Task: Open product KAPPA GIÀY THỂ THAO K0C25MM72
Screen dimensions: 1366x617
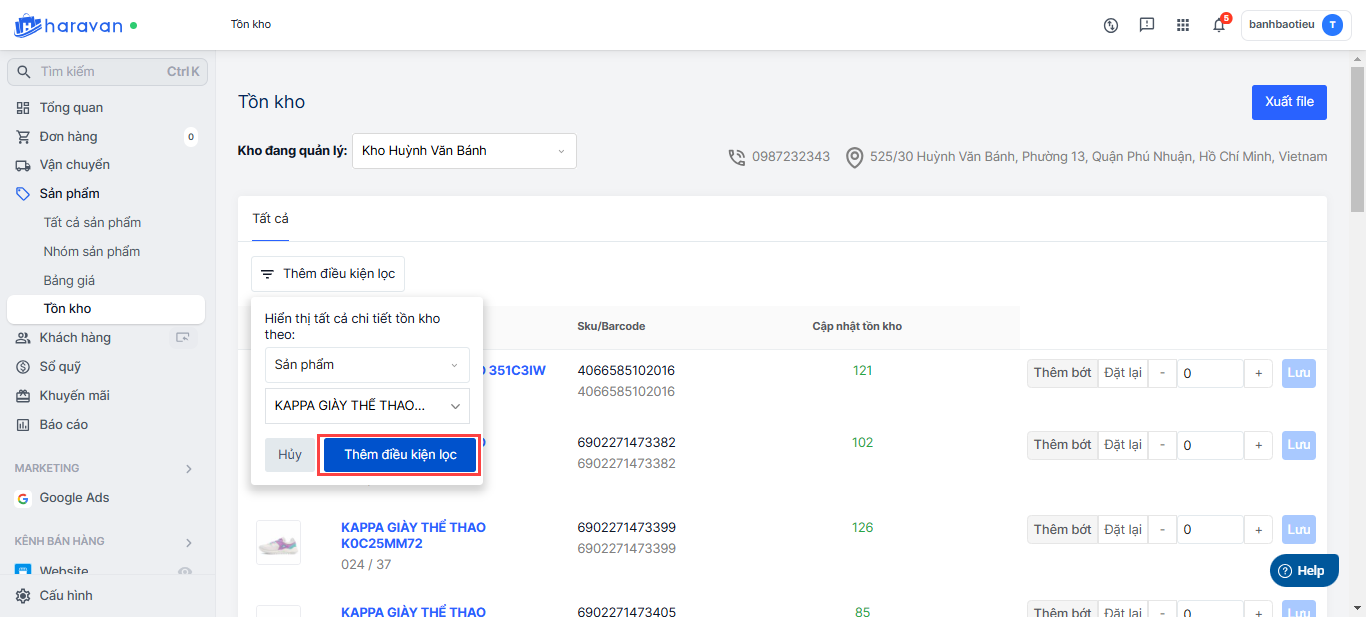Action: [x=413, y=535]
